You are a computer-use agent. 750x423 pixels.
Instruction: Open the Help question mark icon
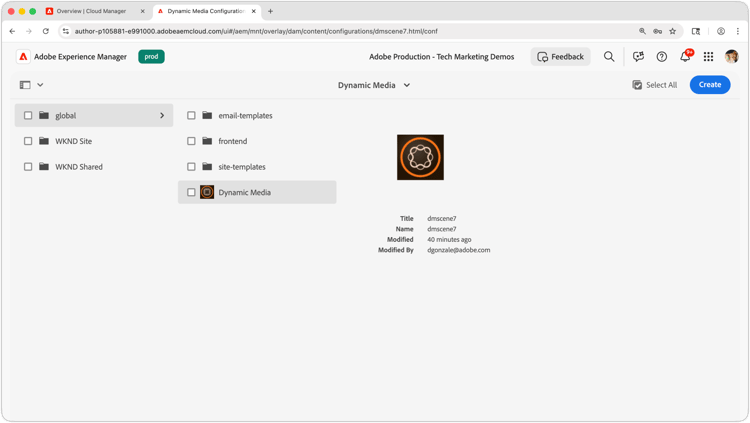coord(662,56)
